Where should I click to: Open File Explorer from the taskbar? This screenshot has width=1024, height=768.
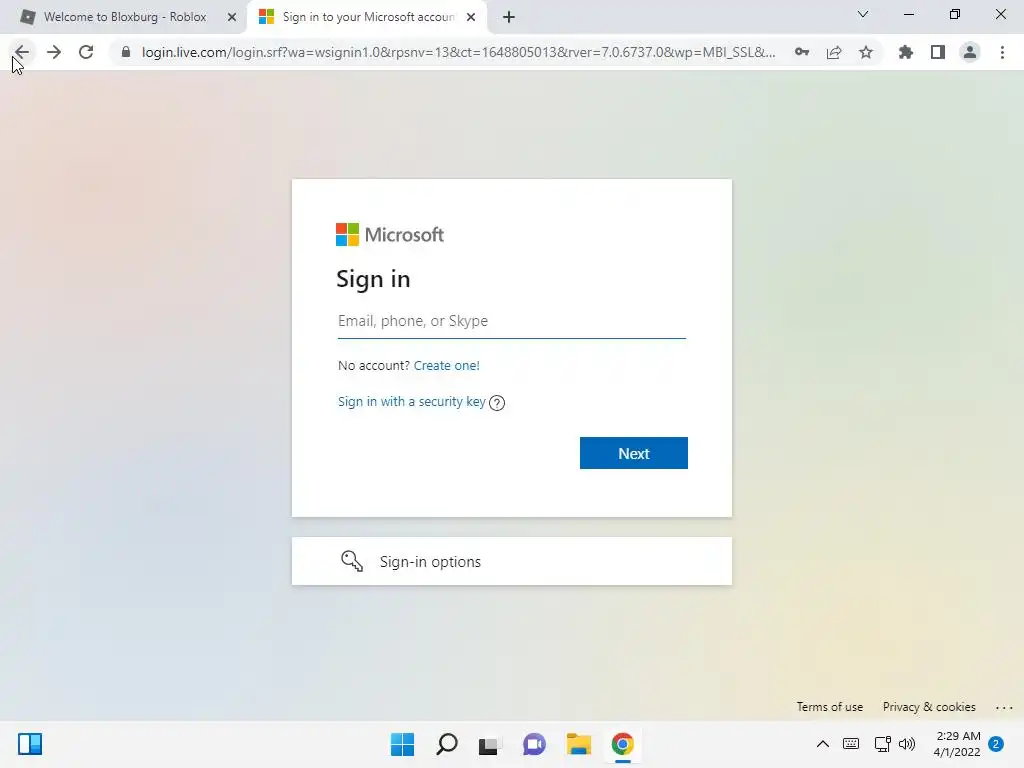pyautogui.click(x=579, y=744)
